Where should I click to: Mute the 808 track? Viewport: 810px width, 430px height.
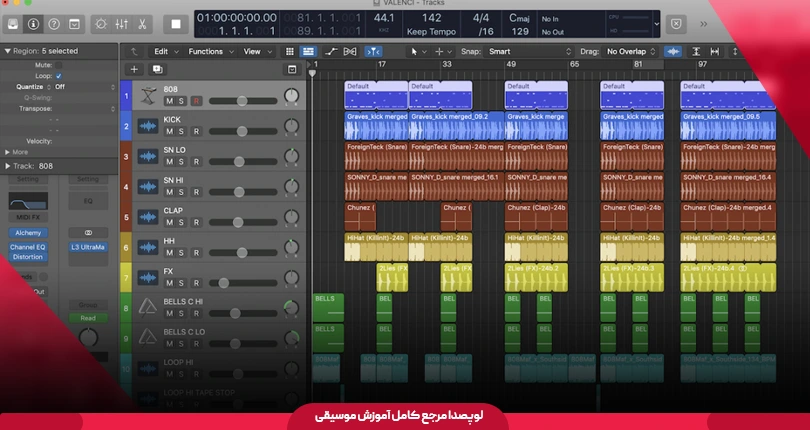point(169,101)
